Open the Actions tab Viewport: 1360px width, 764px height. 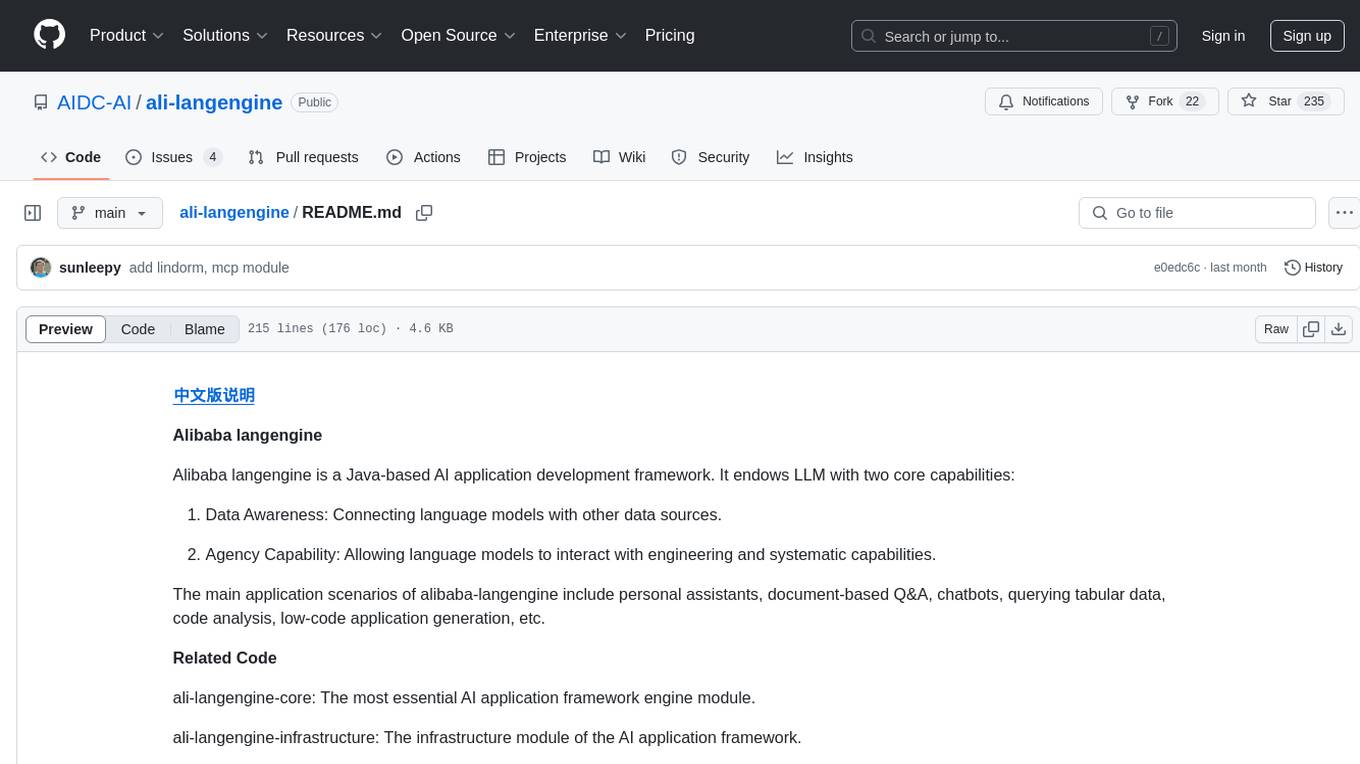coord(423,157)
